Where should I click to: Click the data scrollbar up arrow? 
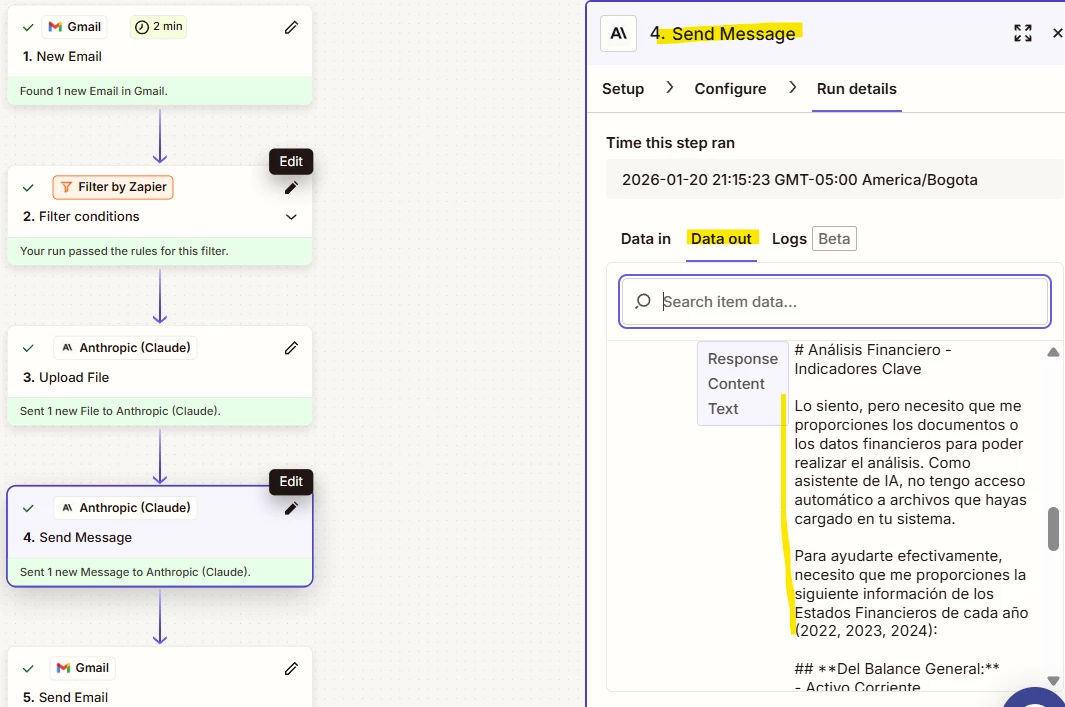click(x=1053, y=352)
